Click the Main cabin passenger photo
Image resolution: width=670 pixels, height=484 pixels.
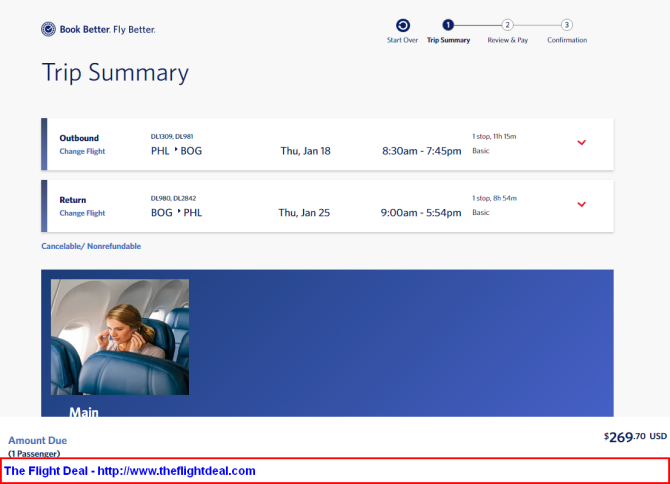click(120, 337)
